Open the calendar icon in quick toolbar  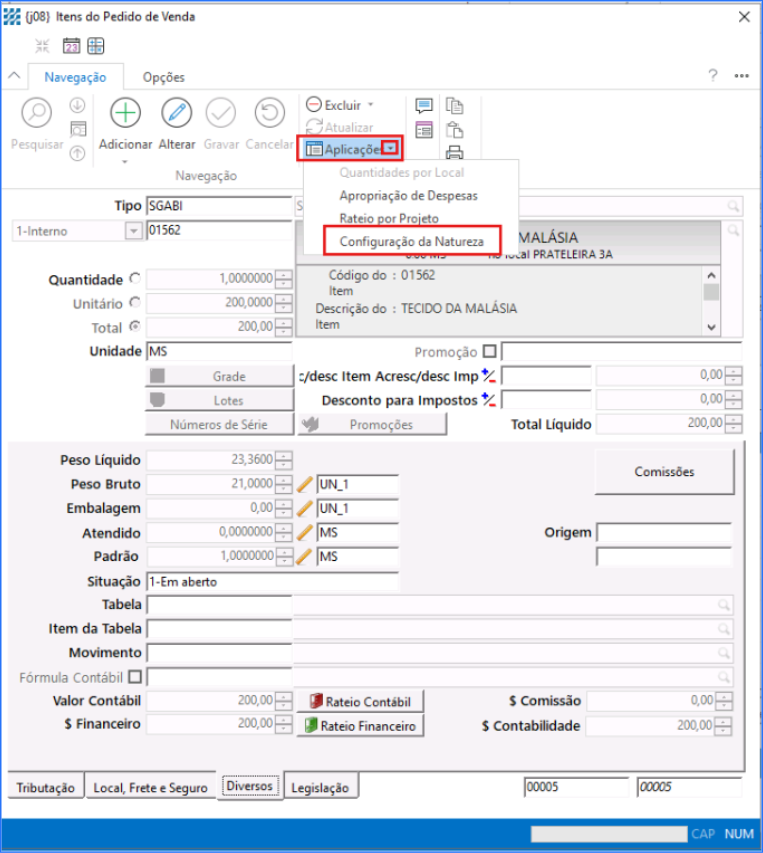pos(71,46)
